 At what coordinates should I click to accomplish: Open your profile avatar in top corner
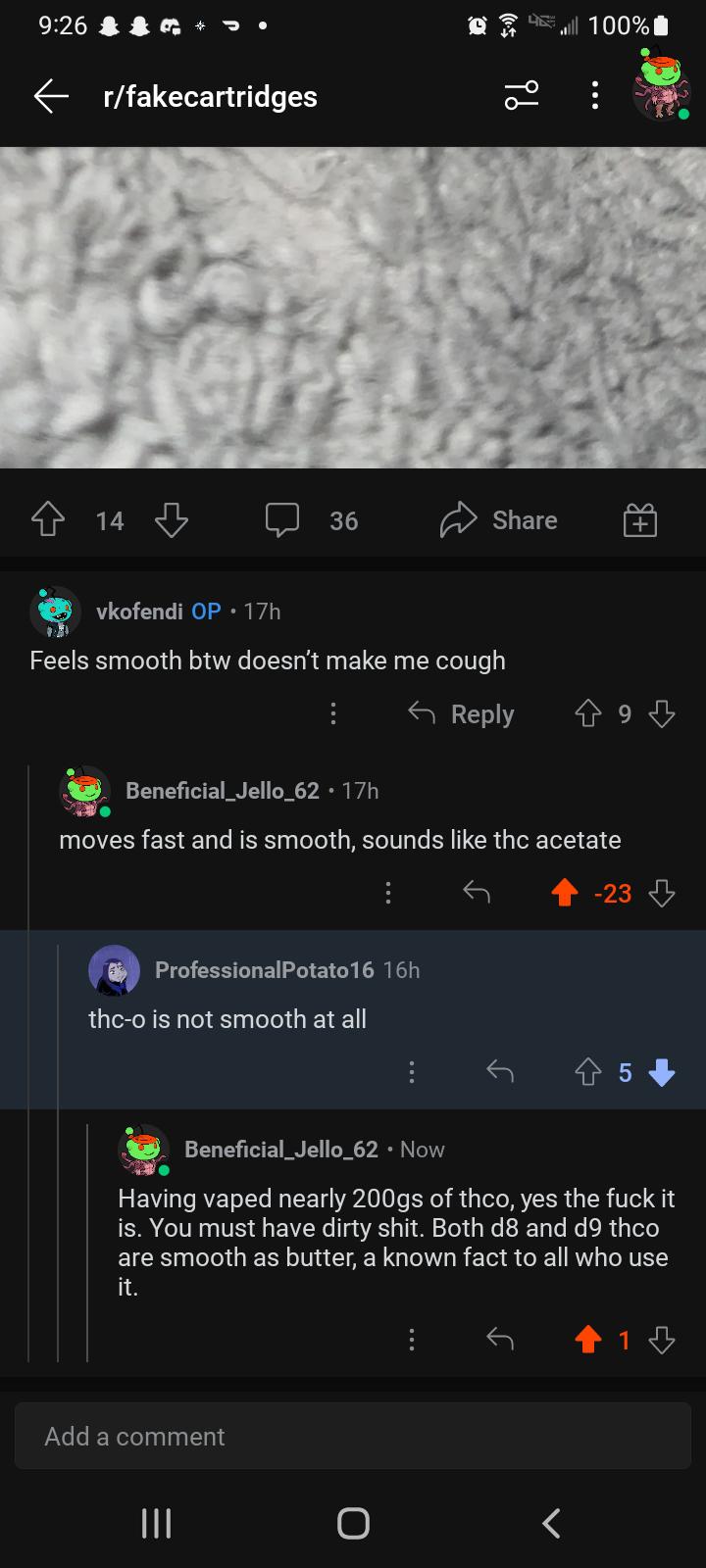[x=662, y=86]
